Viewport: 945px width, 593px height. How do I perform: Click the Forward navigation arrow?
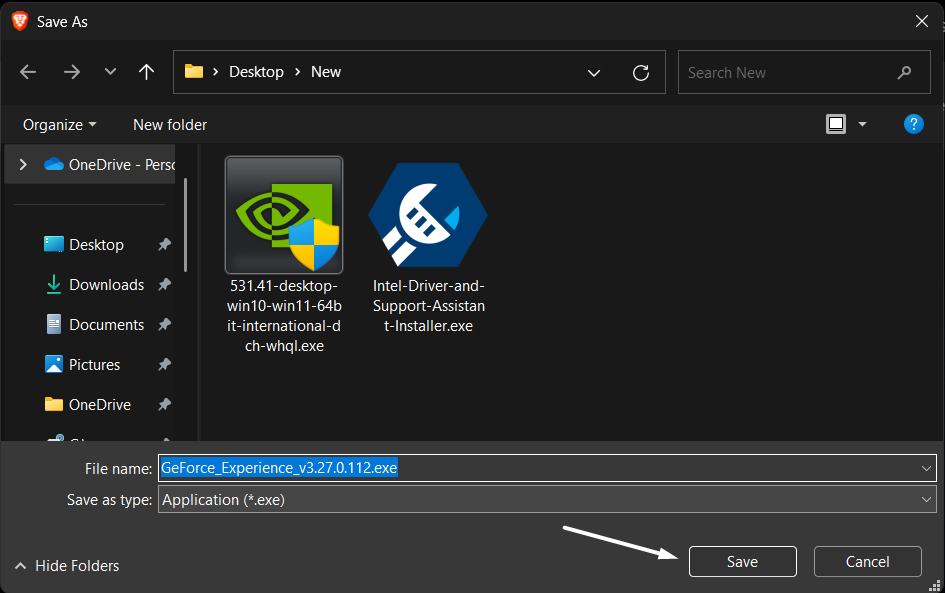tap(71, 72)
